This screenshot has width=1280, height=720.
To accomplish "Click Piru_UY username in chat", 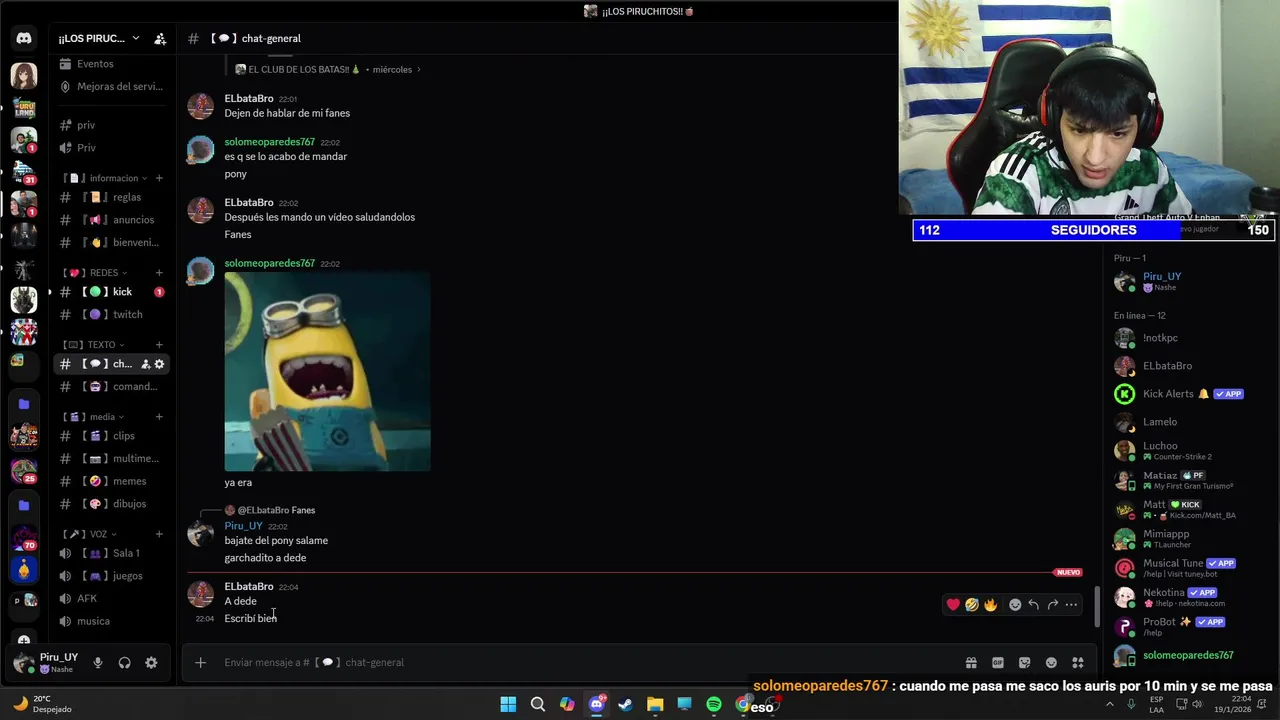I will pos(243,526).
